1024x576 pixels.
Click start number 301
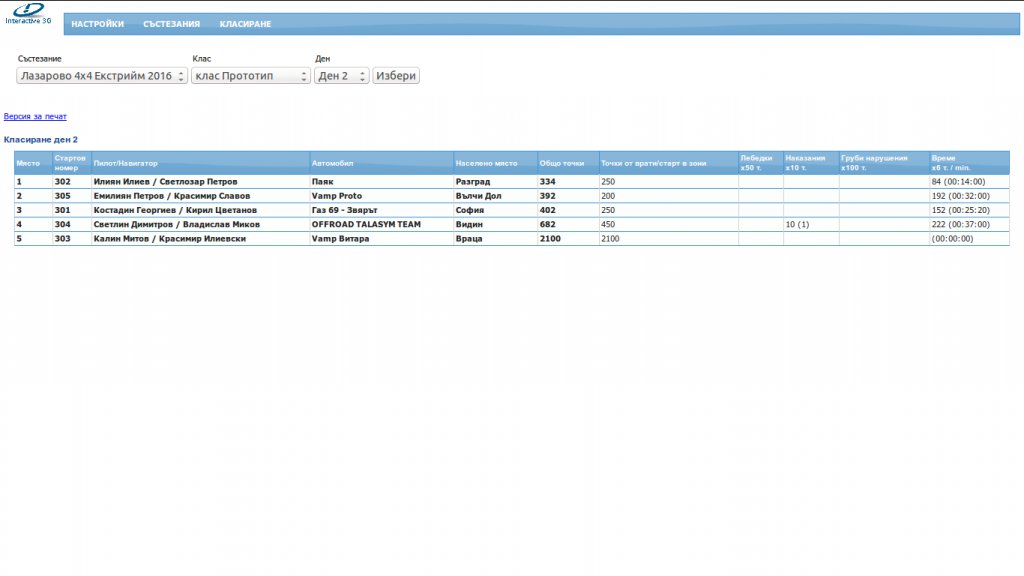[x=63, y=210]
